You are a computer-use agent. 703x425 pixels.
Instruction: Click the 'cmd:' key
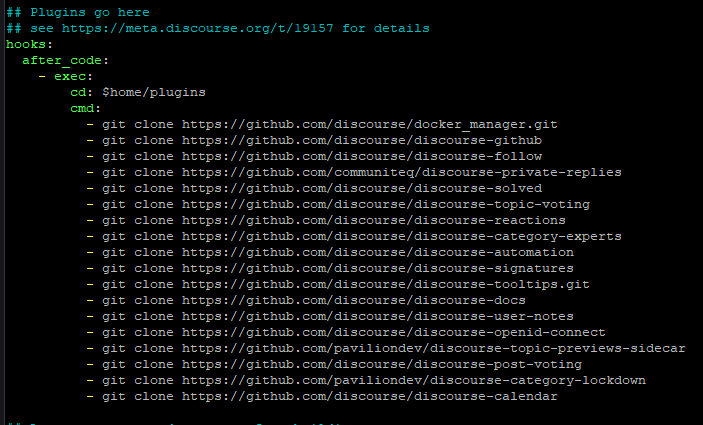[86, 108]
